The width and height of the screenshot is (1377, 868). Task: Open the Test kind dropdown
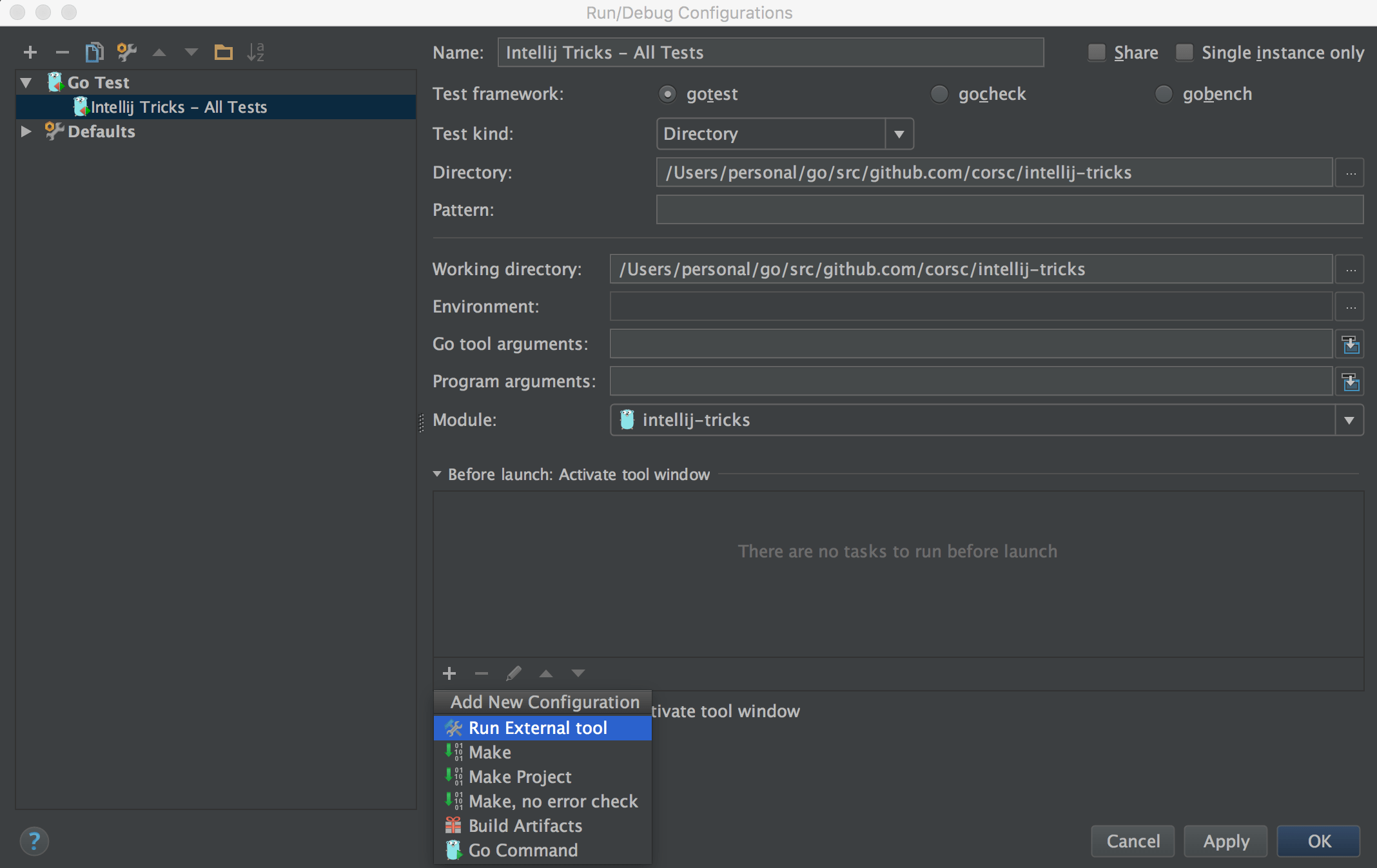click(899, 134)
